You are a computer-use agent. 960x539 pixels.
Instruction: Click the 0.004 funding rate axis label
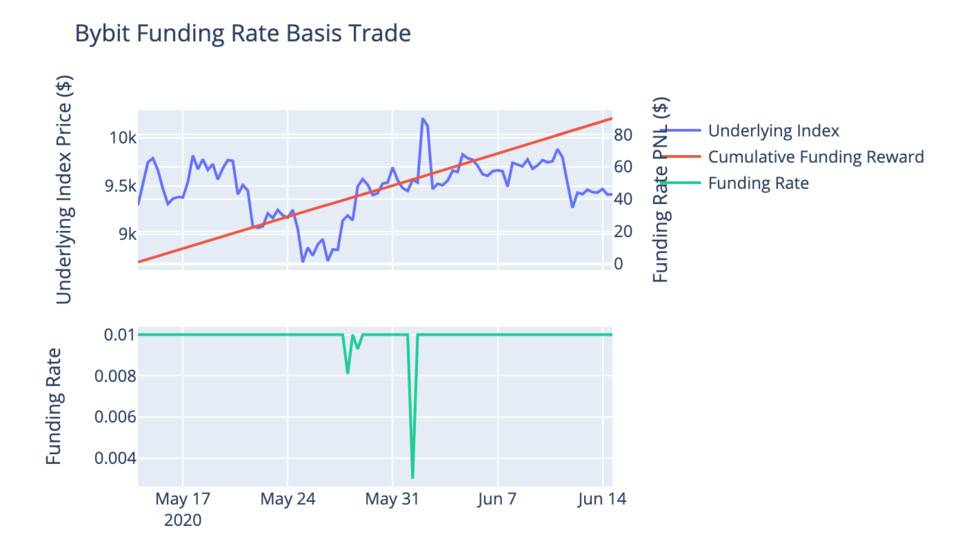(x=115, y=458)
